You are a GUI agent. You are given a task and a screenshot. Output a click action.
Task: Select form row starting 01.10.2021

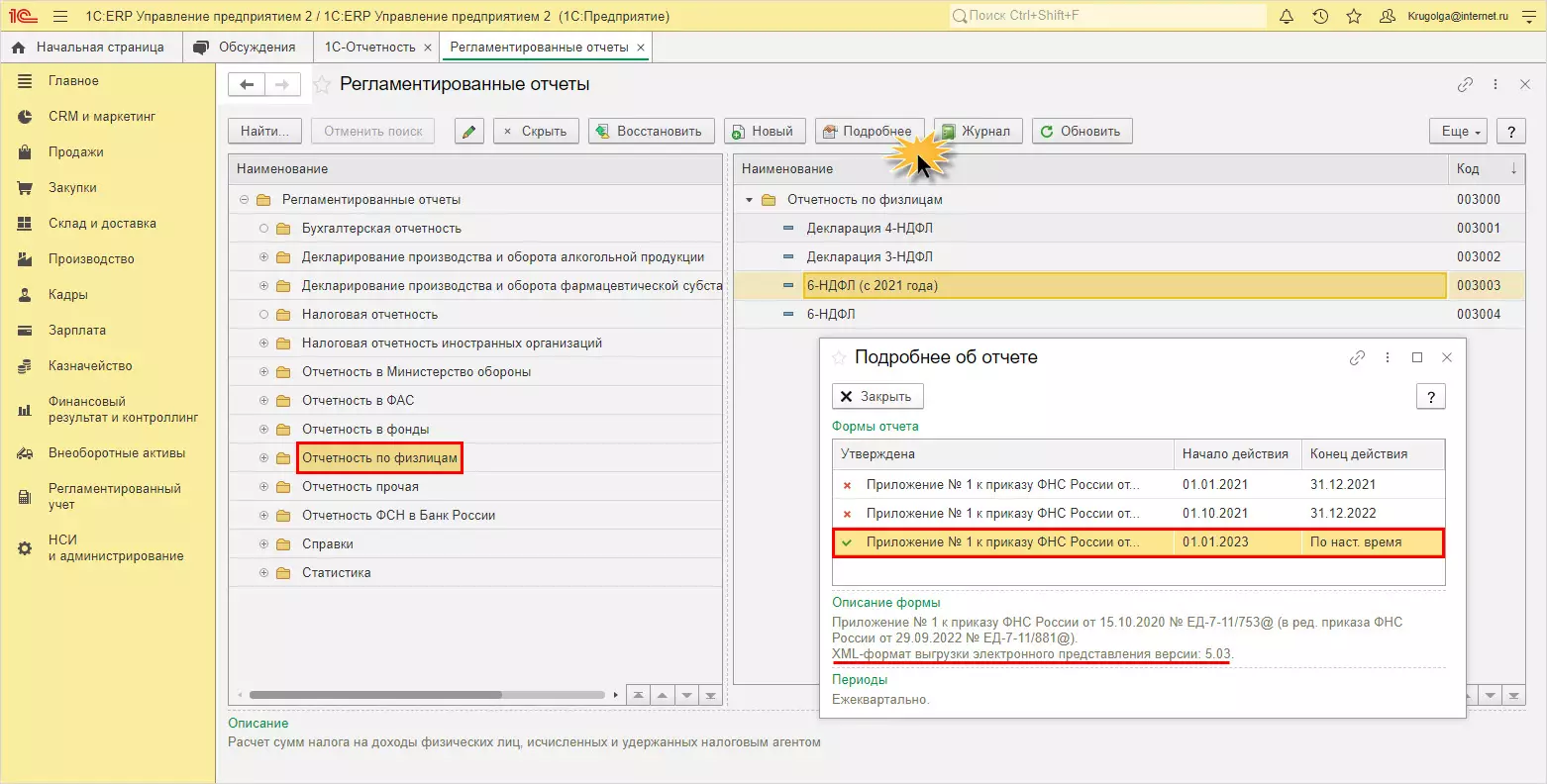click(1139, 514)
